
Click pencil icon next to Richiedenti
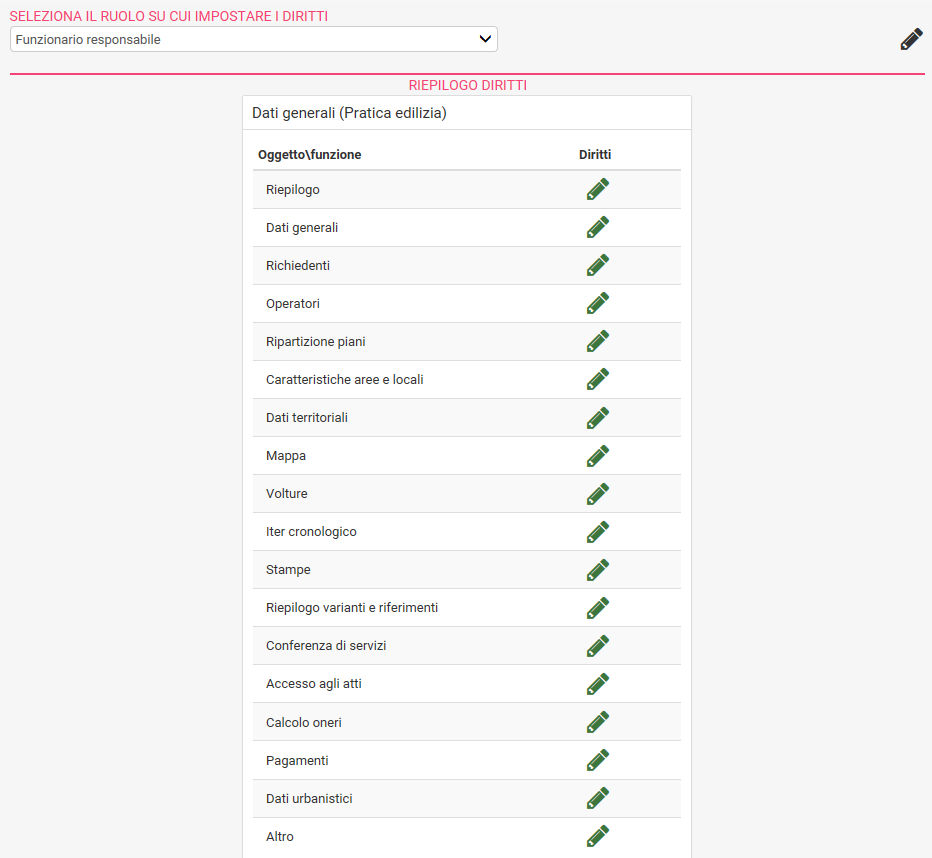(x=597, y=265)
